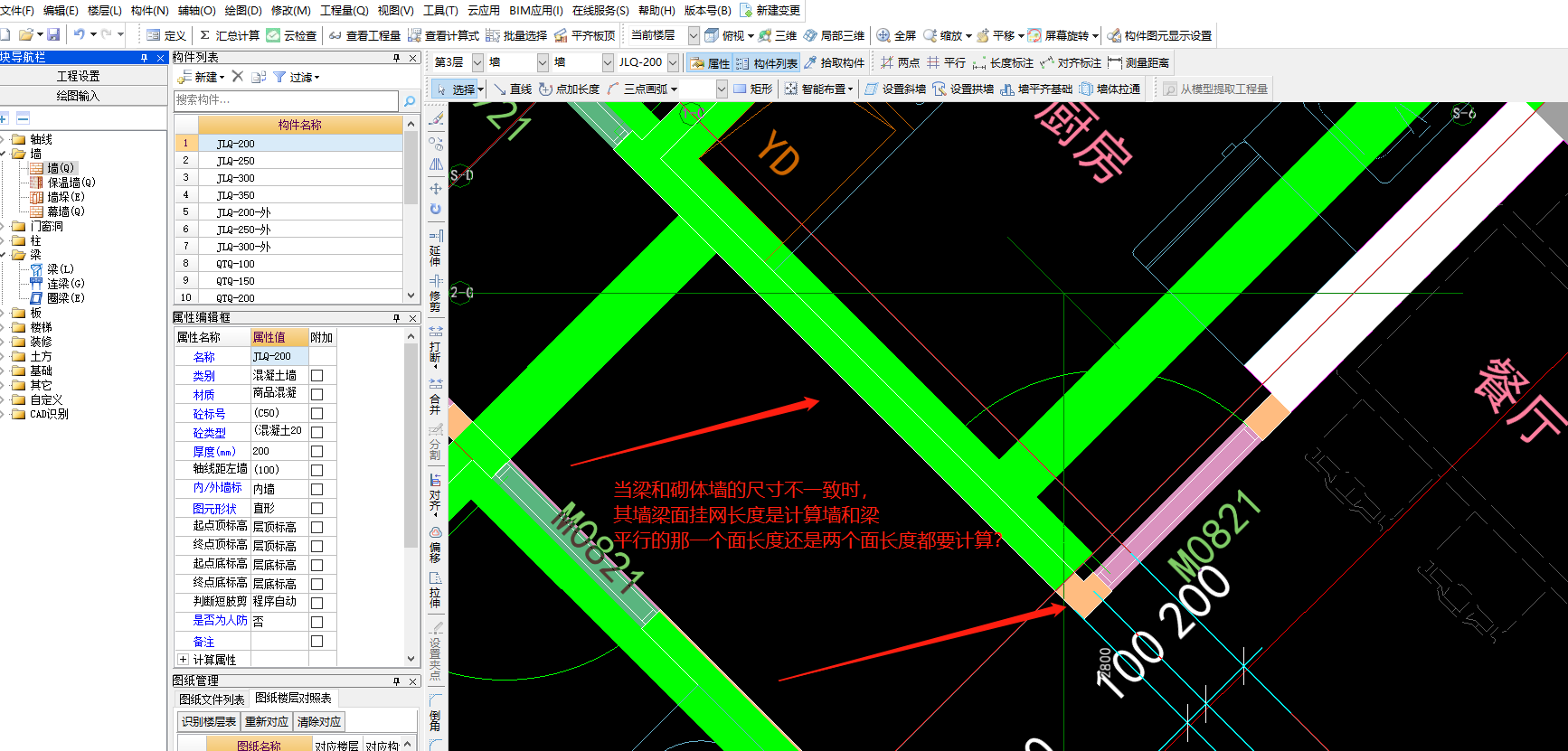Select 两点 two-point auxiliary axis tool

tap(900, 62)
